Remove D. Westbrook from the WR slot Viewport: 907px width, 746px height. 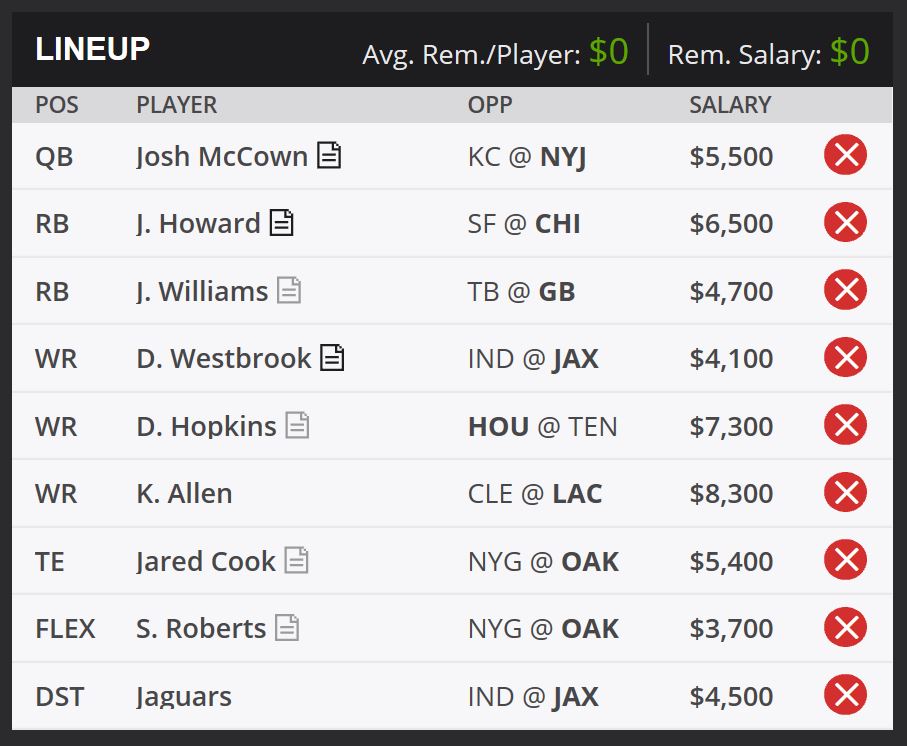coord(845,357)
